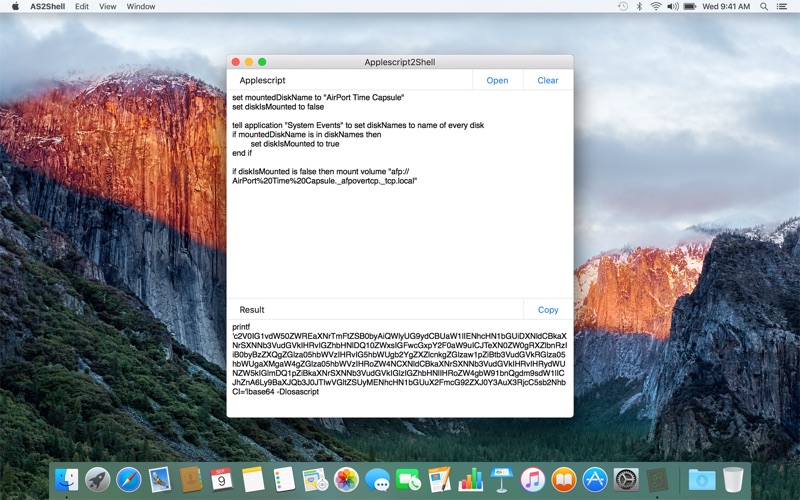Open Launchpad from the Dock

(x=97, y=480)
